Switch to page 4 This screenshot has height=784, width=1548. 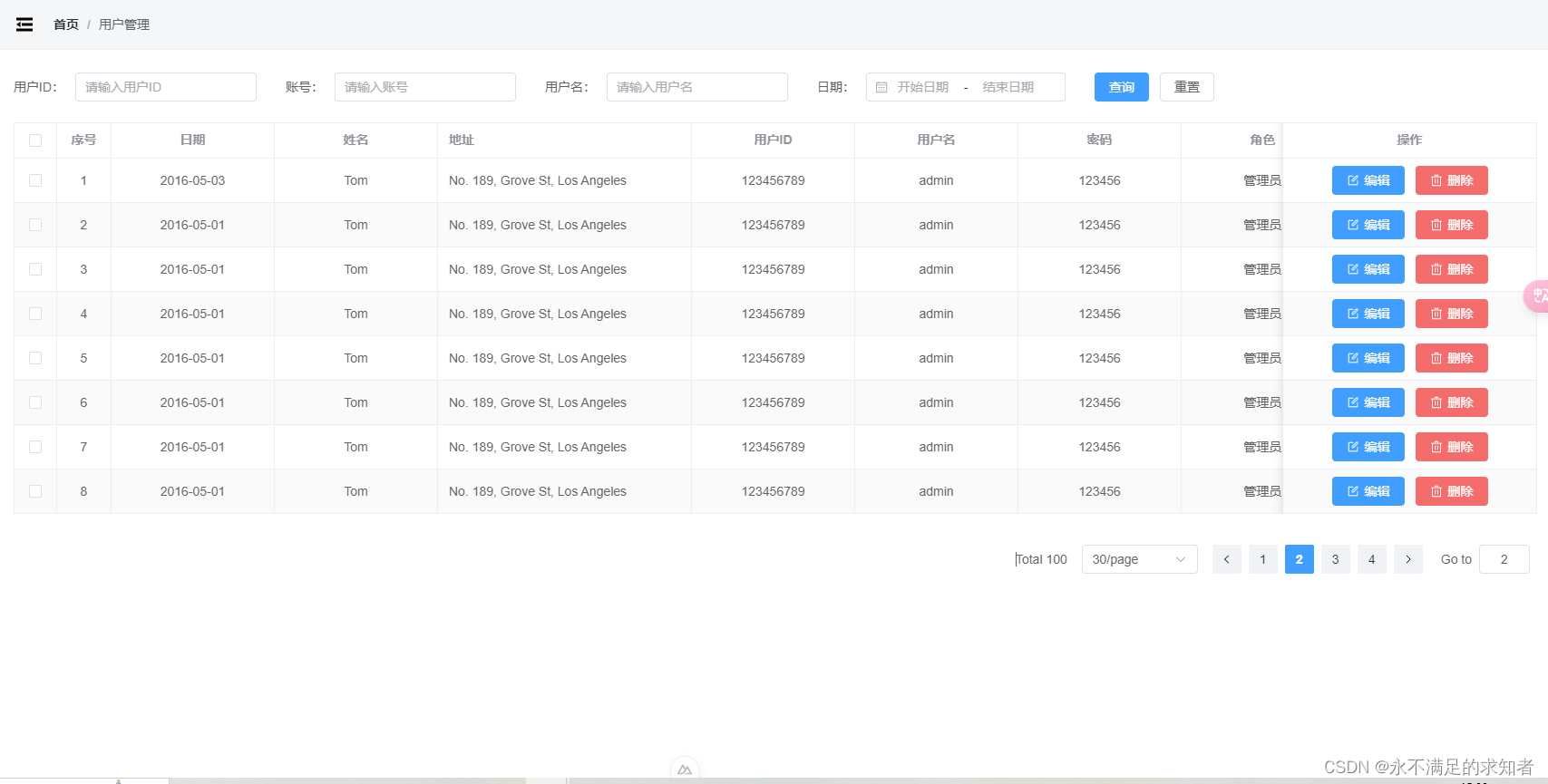point(1371,559)
